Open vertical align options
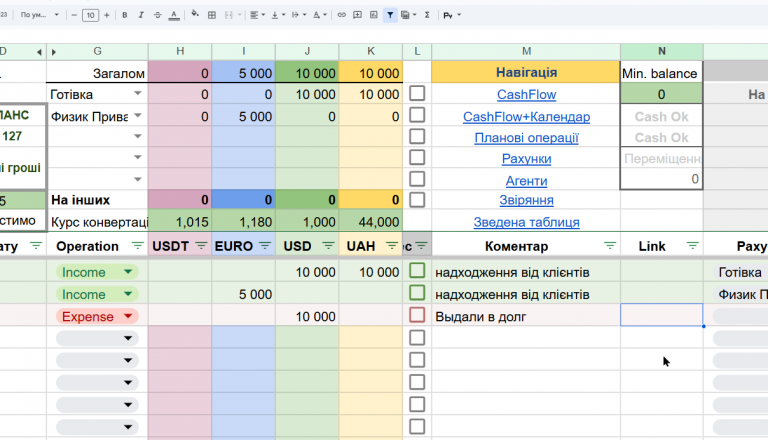 pyautogui.click(x=278, y=15)
